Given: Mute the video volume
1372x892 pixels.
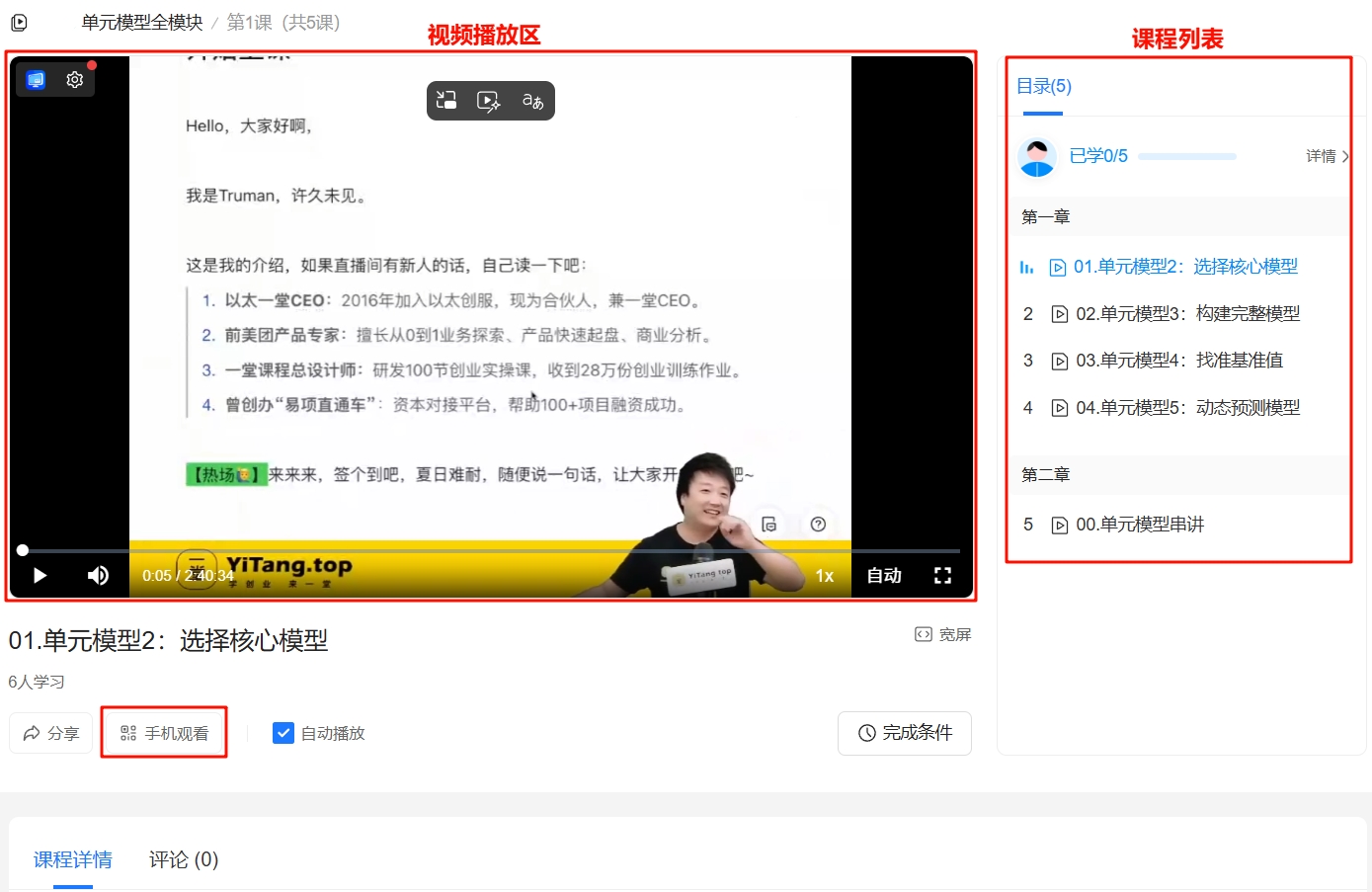Looking at the screenshot, I should pyautogui.click(x=98, y=575).
